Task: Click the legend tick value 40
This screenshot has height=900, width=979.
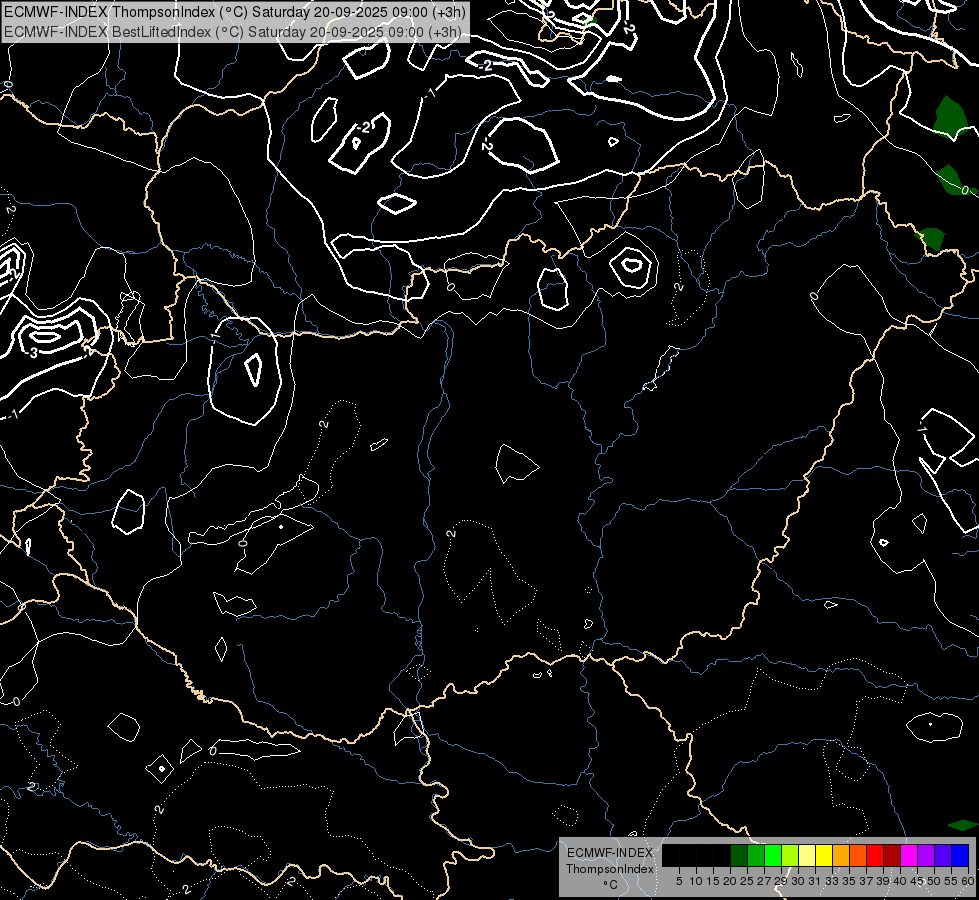Action: 900,881
